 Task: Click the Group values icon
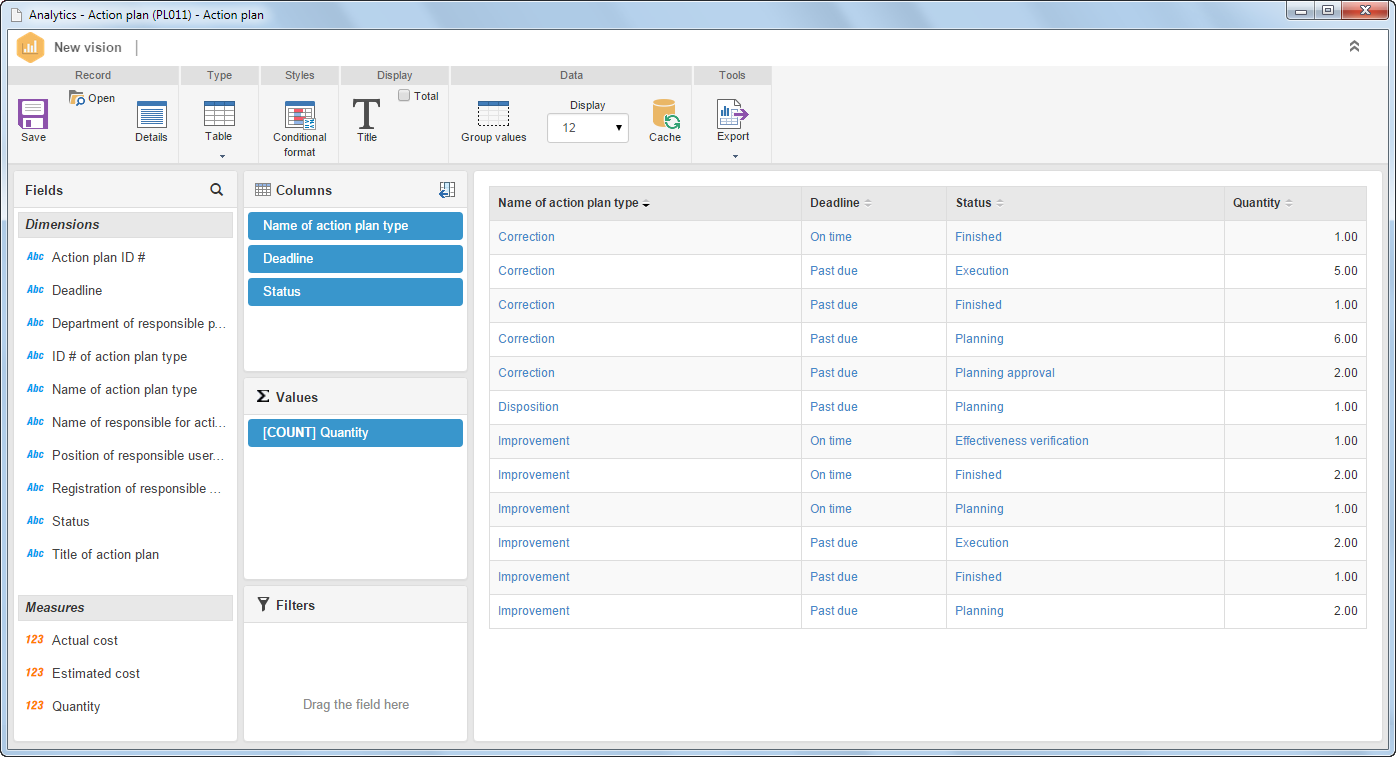click(x=493, y=114)
